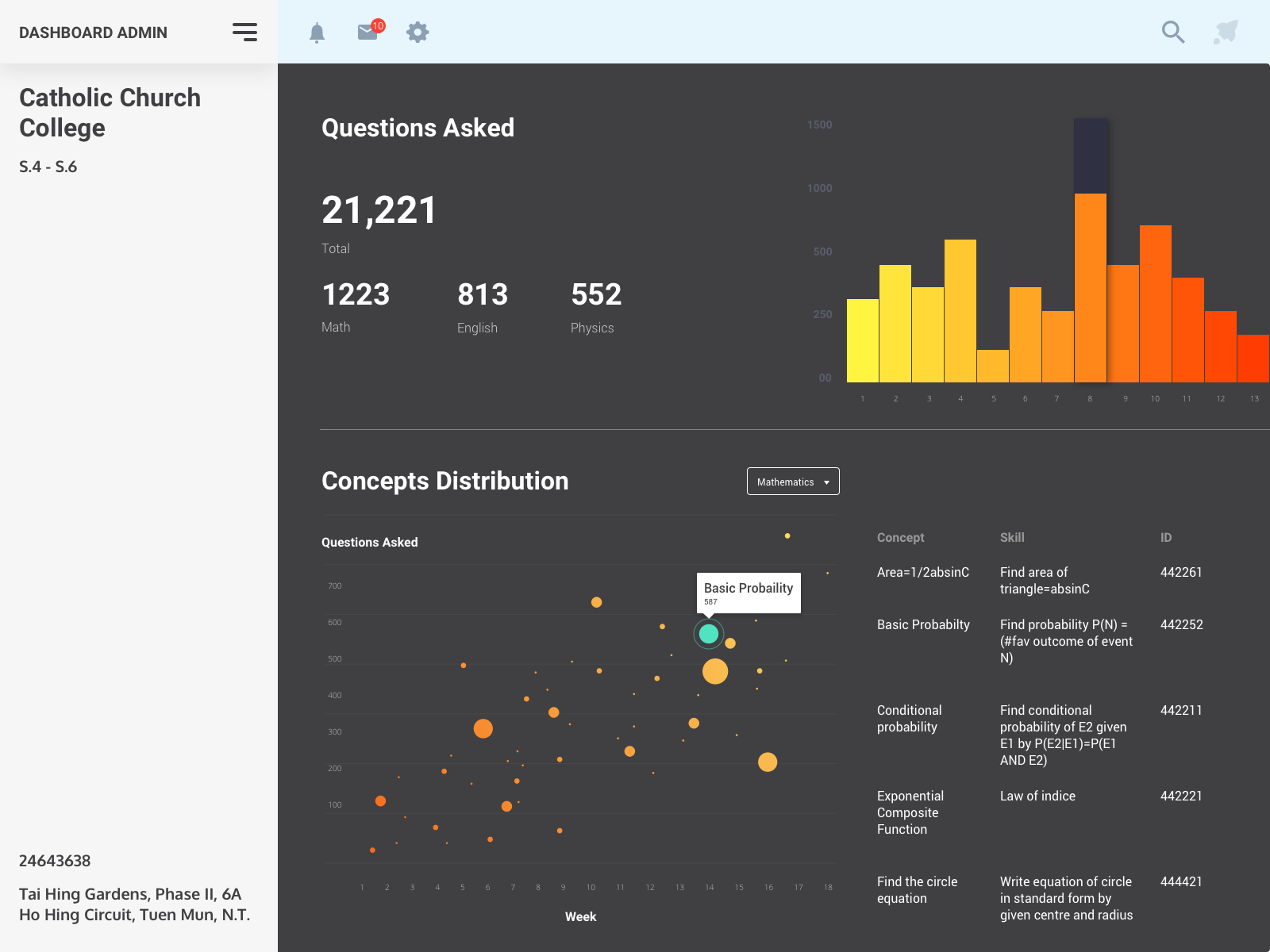Select the Area=1/2absinC concept row
This screenshot has width=1270, height=952.
(x=922, y=573)
